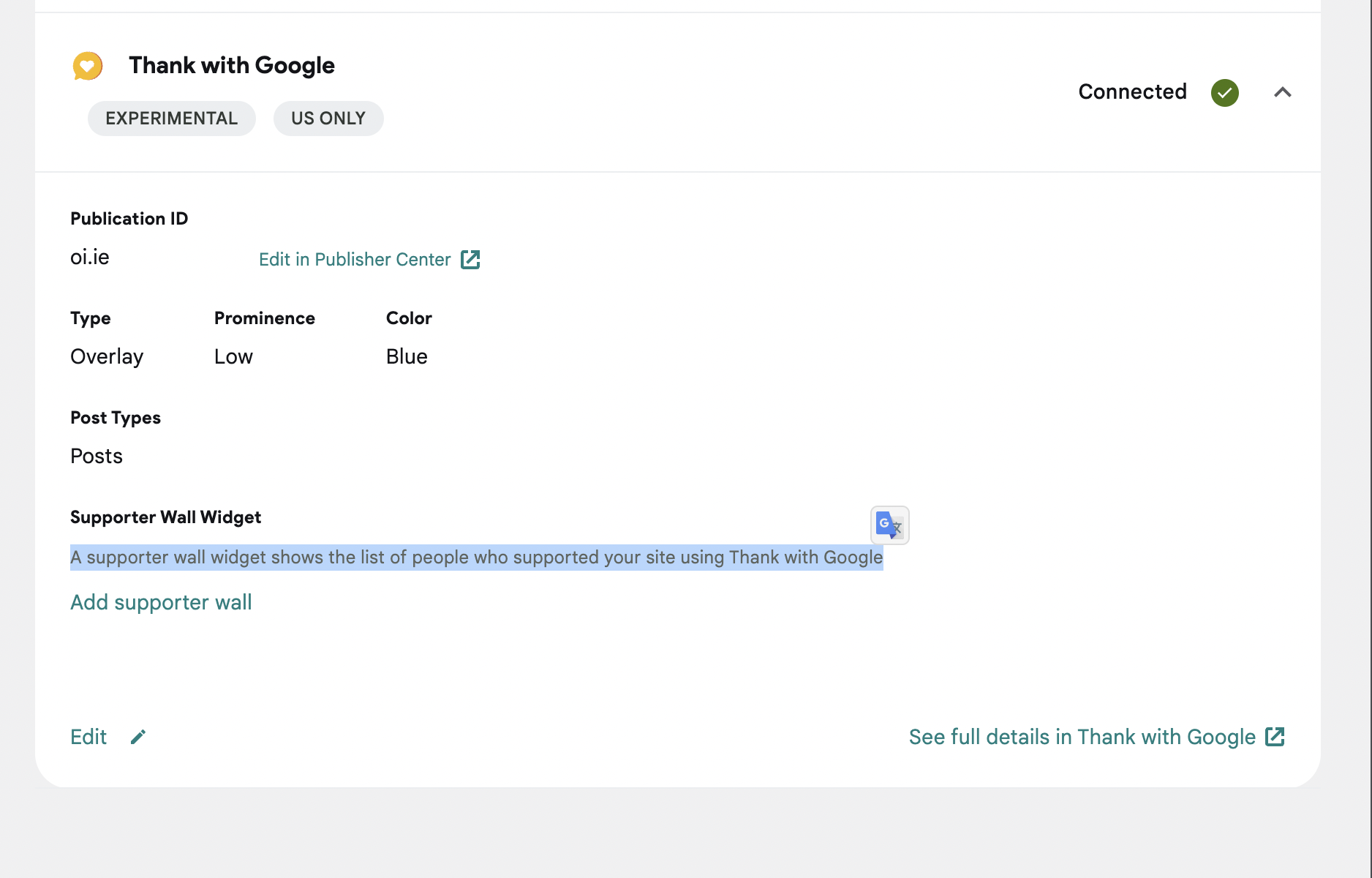Click the Post Types label
The image size is (1372, 878).
pyautogui.click(x=116, y=418)
